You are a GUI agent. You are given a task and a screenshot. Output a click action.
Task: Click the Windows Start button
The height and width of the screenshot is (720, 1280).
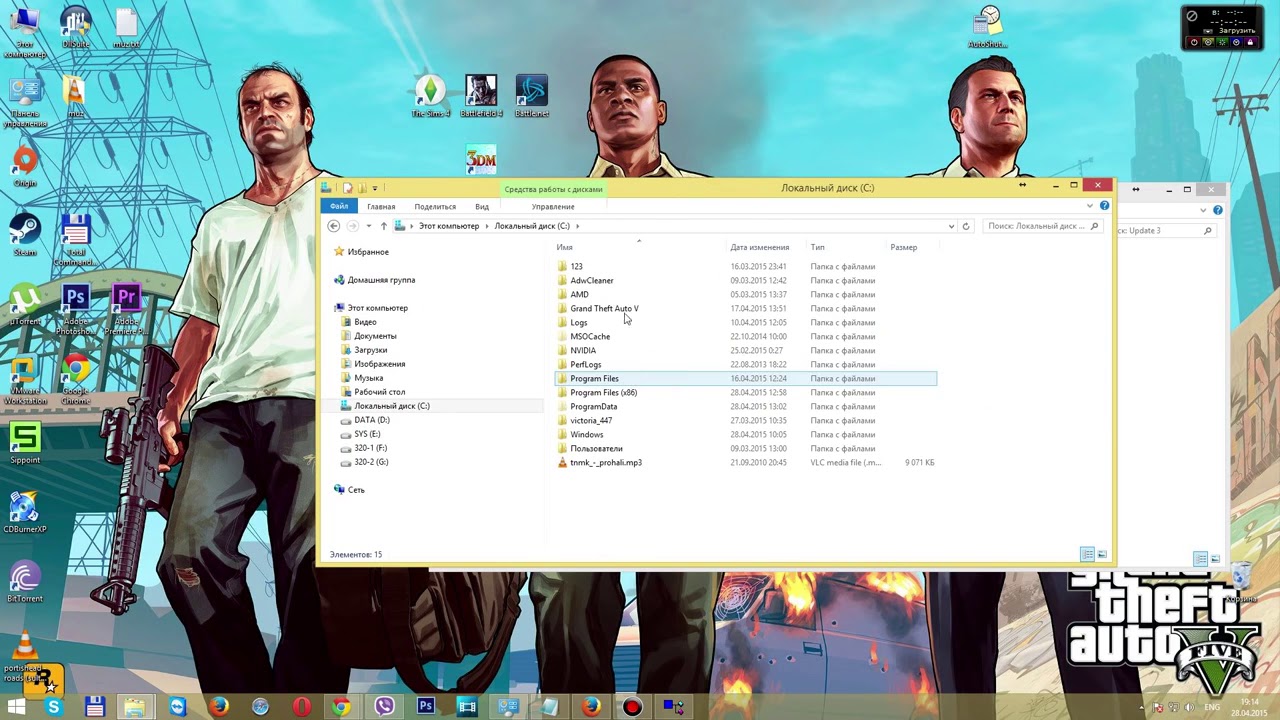(16, 707)
